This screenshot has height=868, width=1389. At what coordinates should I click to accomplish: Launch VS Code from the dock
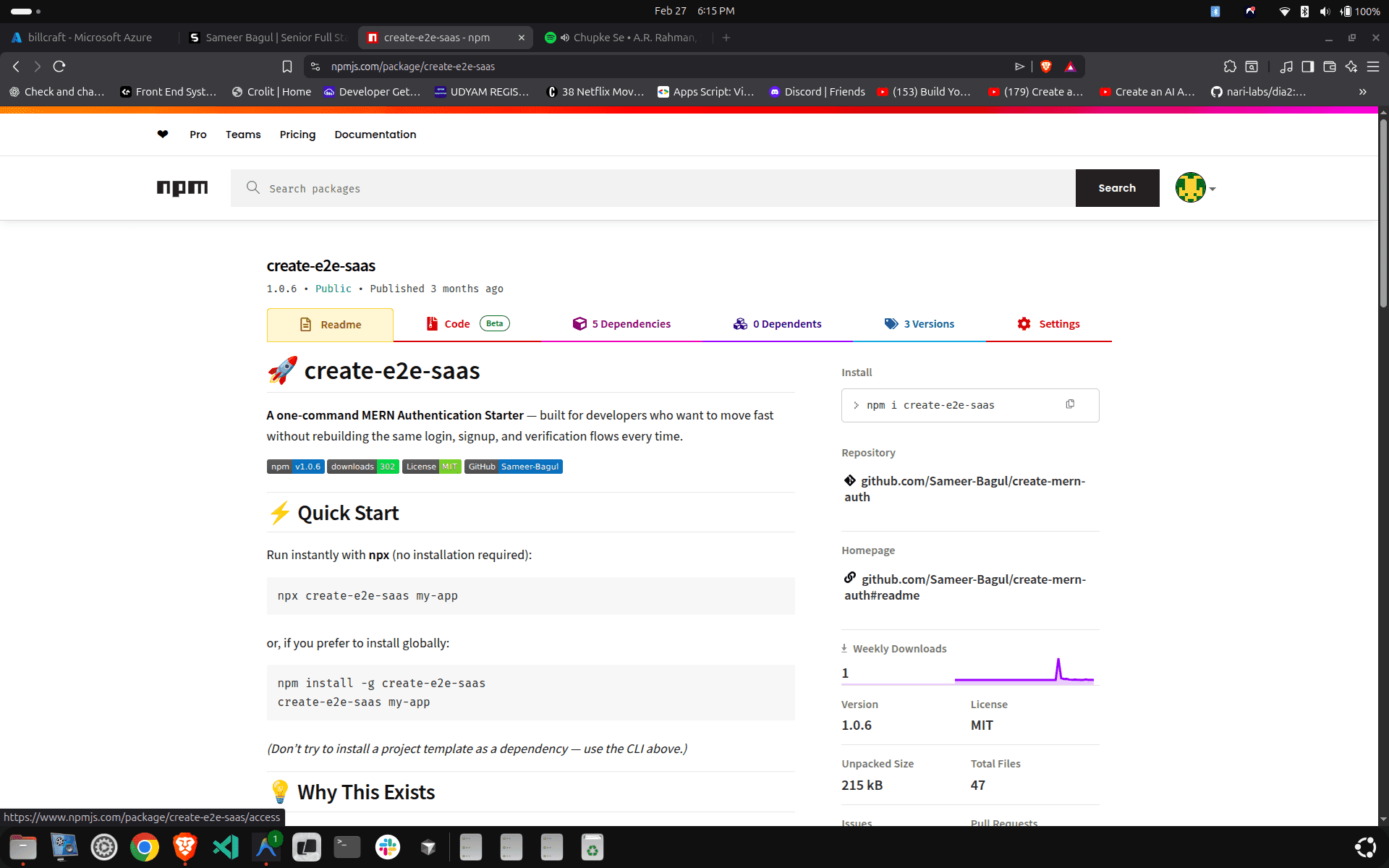(x=225, y=847)
